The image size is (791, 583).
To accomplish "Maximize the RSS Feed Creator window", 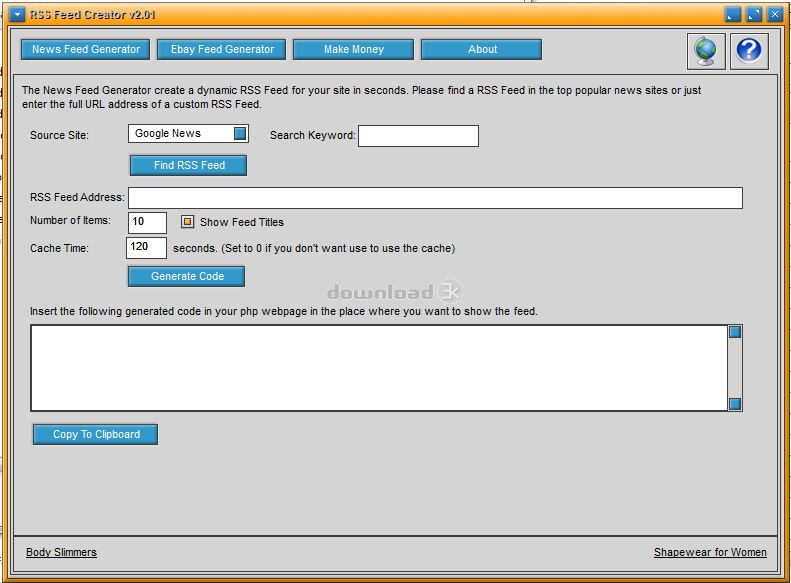I will 754,15.
